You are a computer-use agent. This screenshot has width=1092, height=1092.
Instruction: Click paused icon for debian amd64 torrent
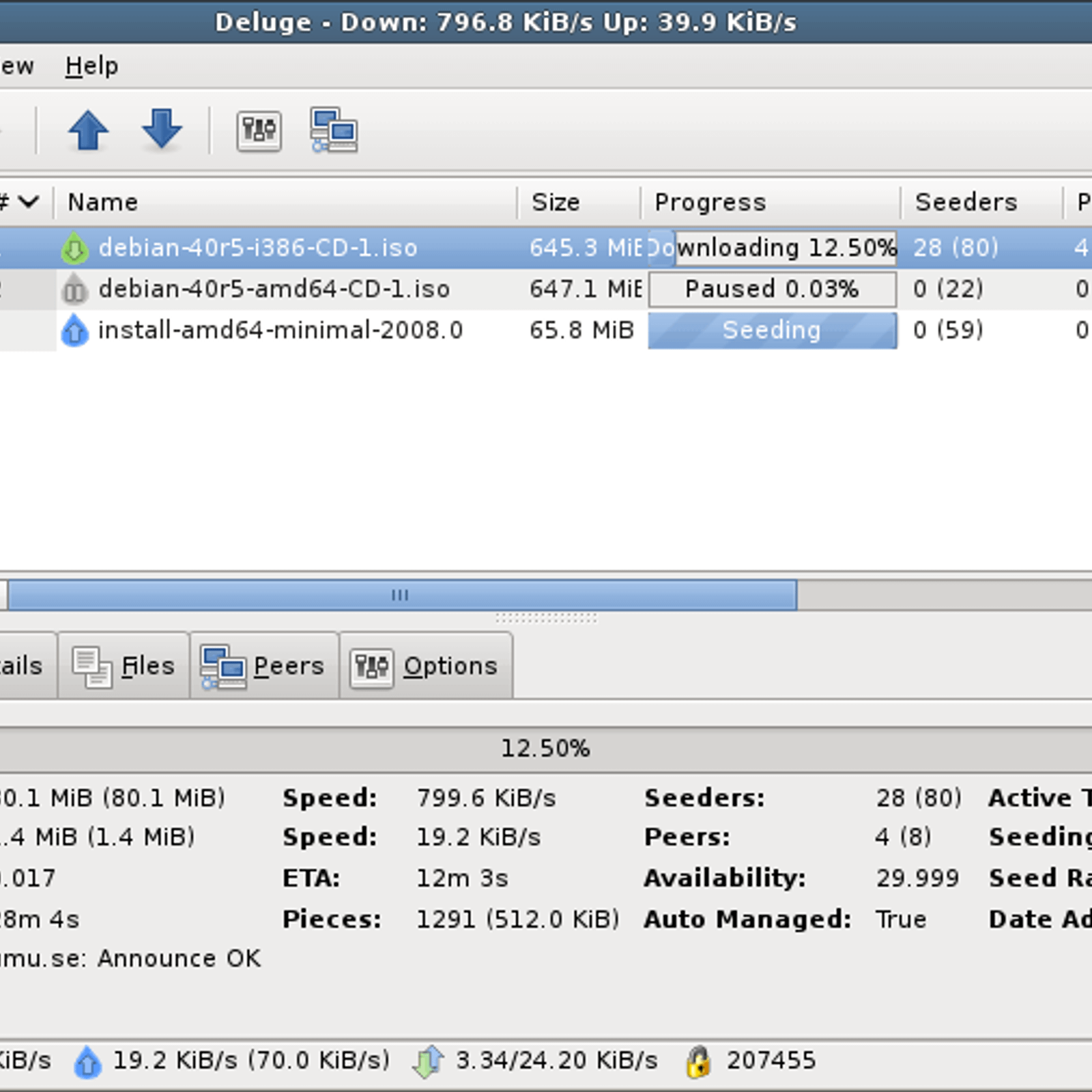[74, 289]
